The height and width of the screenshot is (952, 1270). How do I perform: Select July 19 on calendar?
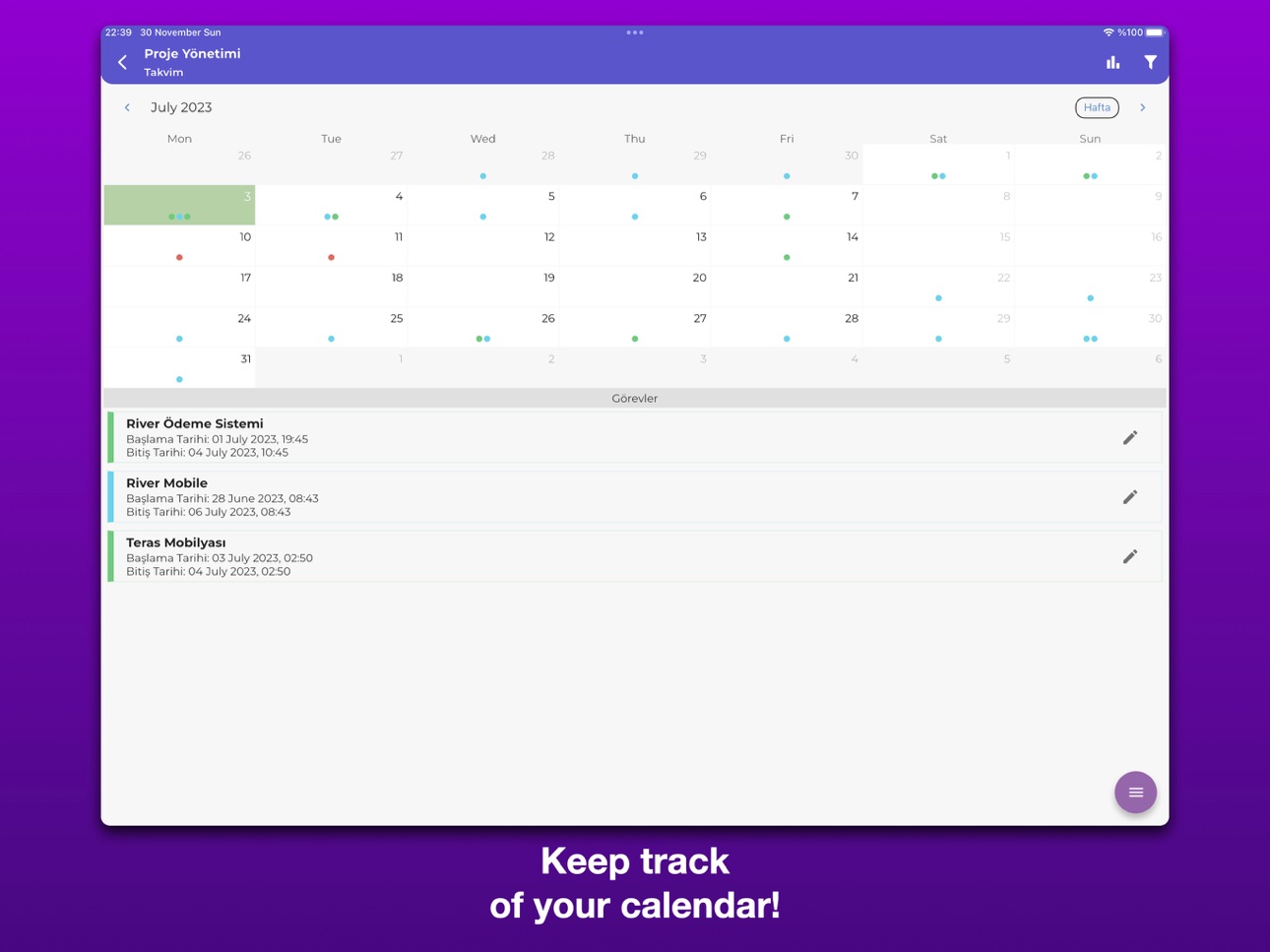click(x=483, y=286)
